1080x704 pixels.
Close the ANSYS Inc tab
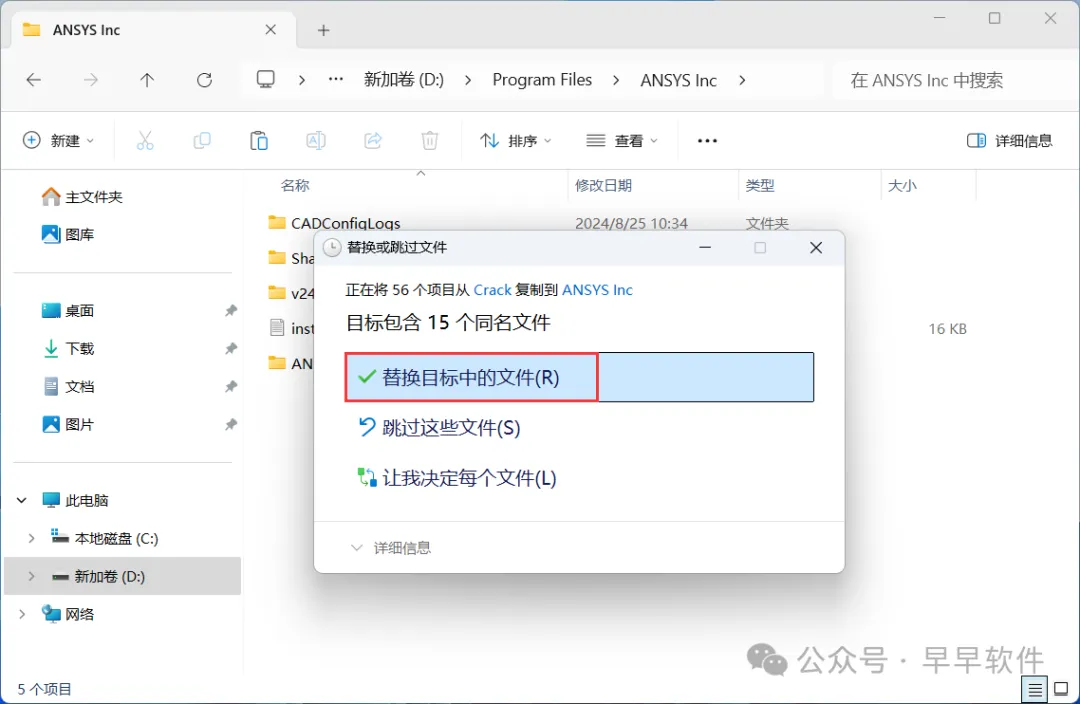coord(271,30)
